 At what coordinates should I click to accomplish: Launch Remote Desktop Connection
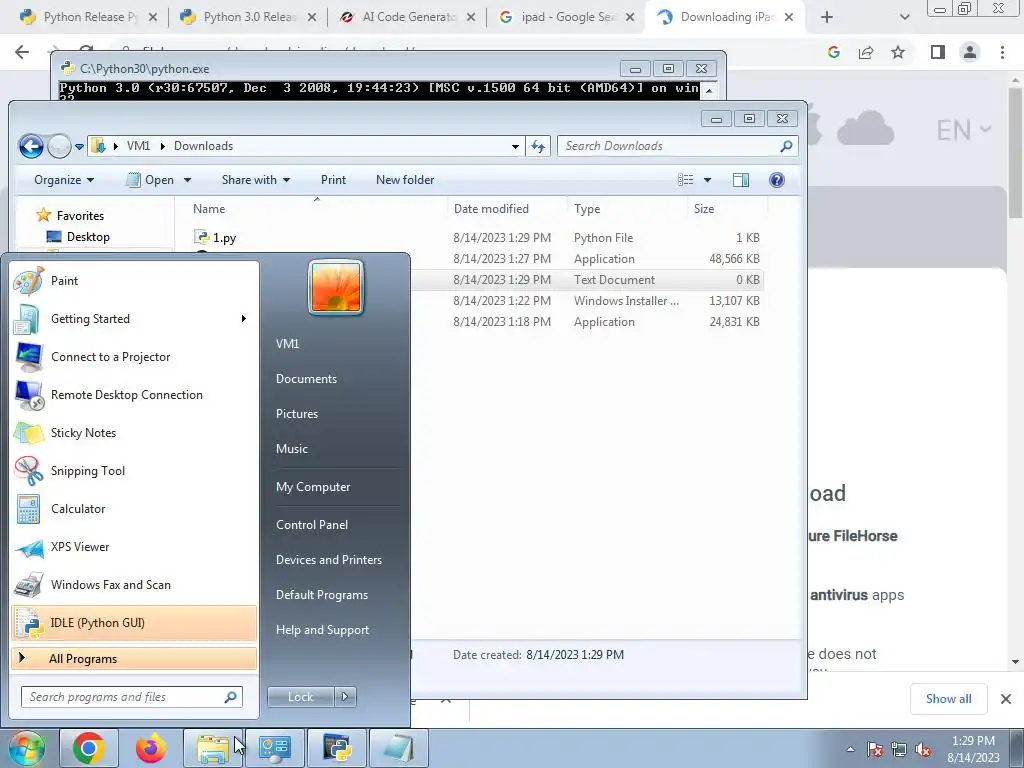(134, 394)
